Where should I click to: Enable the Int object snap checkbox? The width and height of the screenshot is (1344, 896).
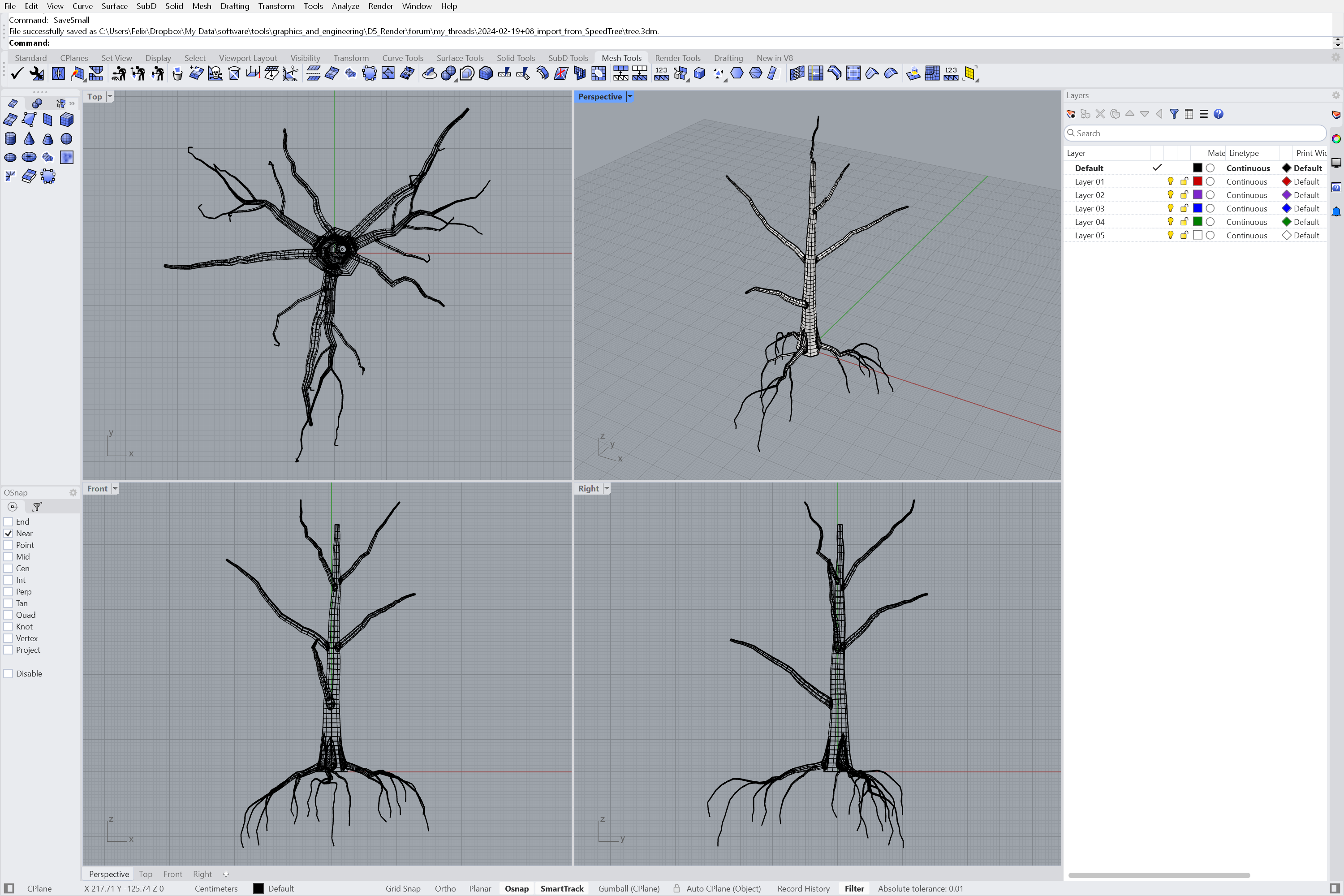9,580
